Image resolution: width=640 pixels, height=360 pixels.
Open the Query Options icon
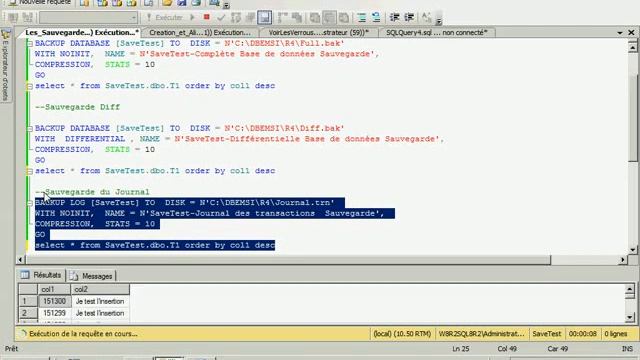click(x=250, y=18)
